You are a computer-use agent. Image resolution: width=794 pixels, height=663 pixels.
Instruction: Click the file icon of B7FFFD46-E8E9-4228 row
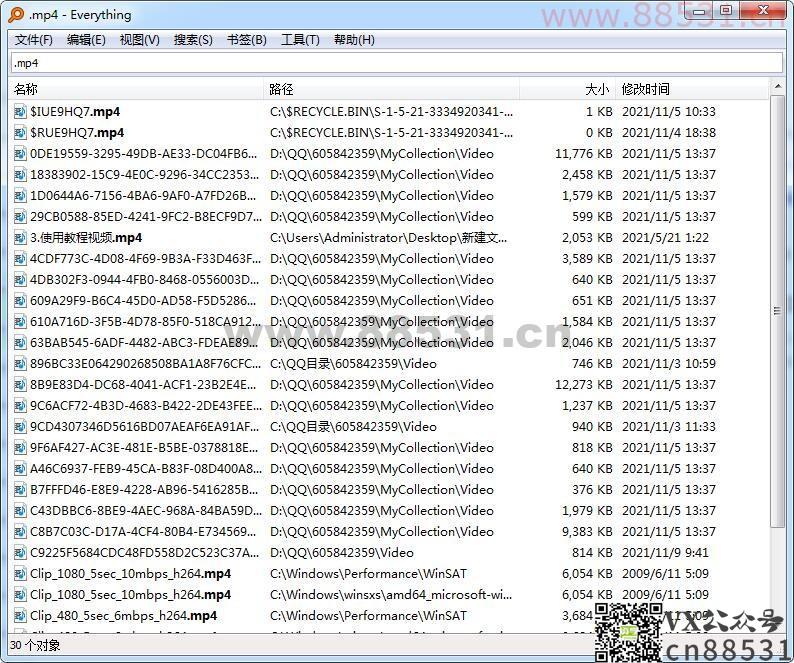[x=20, y=490]
